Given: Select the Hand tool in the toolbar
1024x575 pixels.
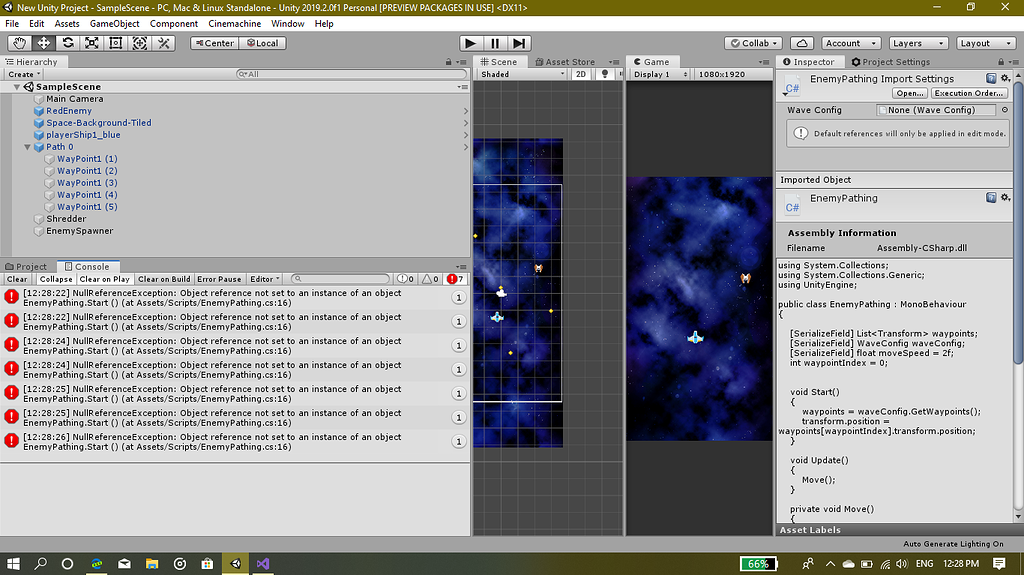Looking at the screenshot, I should coord(20,43).
